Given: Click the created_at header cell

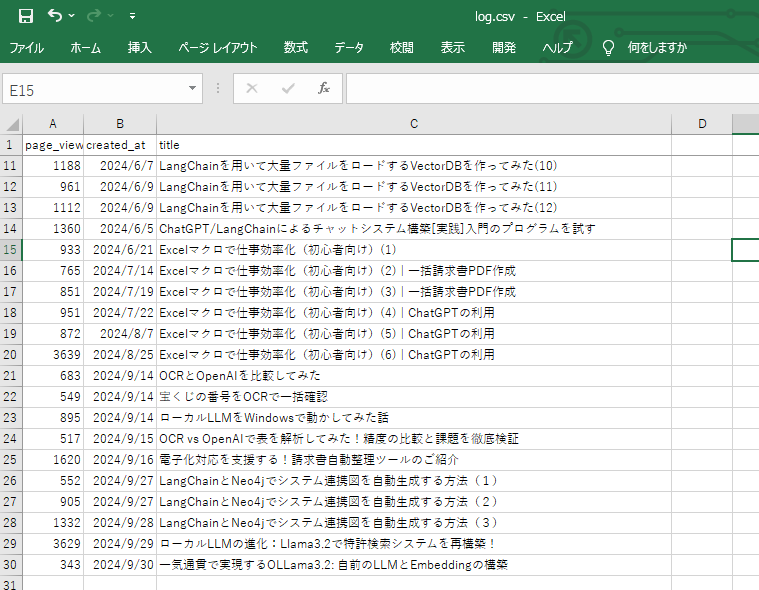Looking at the screenshot, I should pyautogui.click(x=120, y=145).
